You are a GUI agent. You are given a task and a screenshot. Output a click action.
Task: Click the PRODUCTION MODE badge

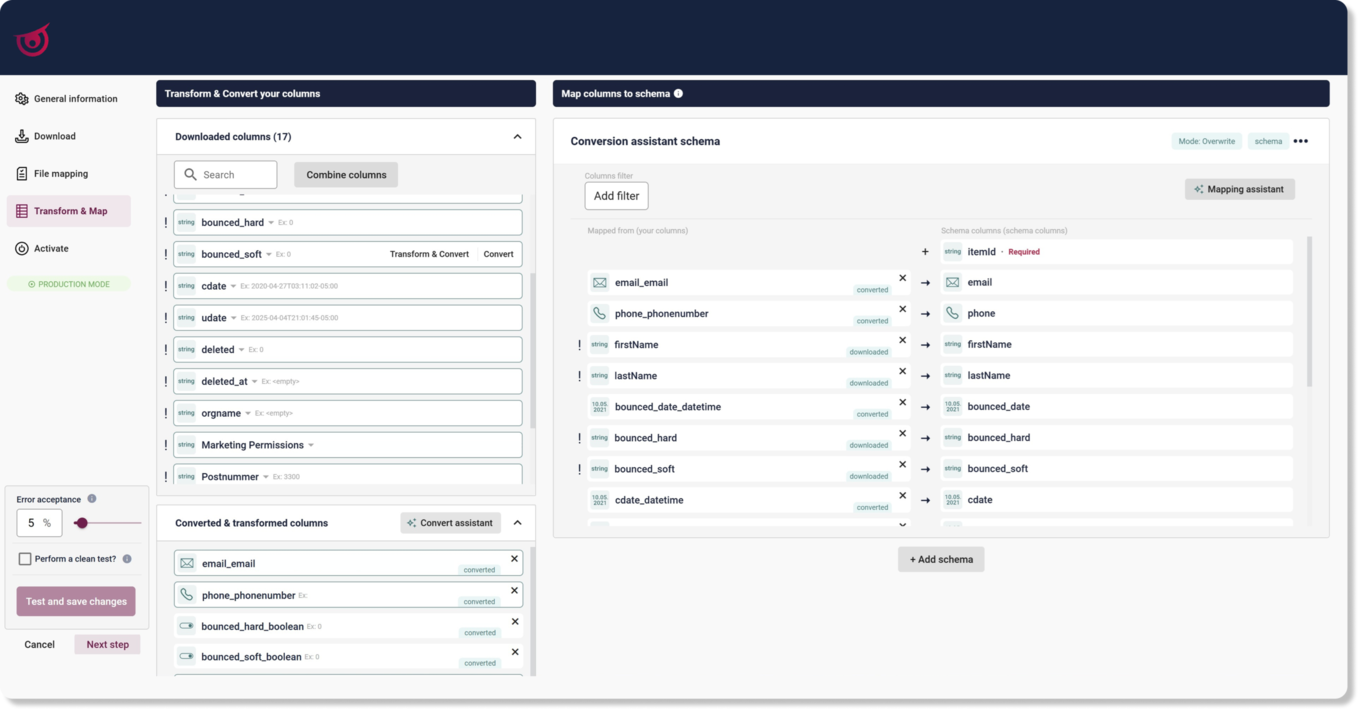point(69,284)
